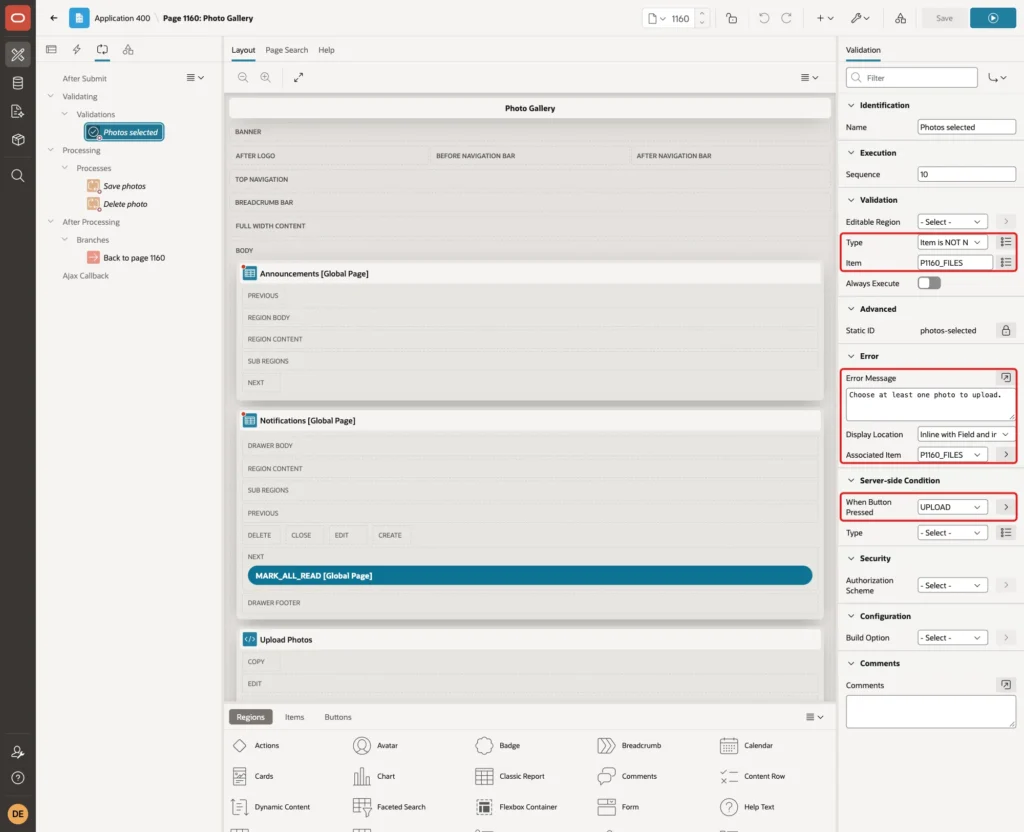Click the page lock icon in toolbar
1024x832 pixels.
(731, 18)
